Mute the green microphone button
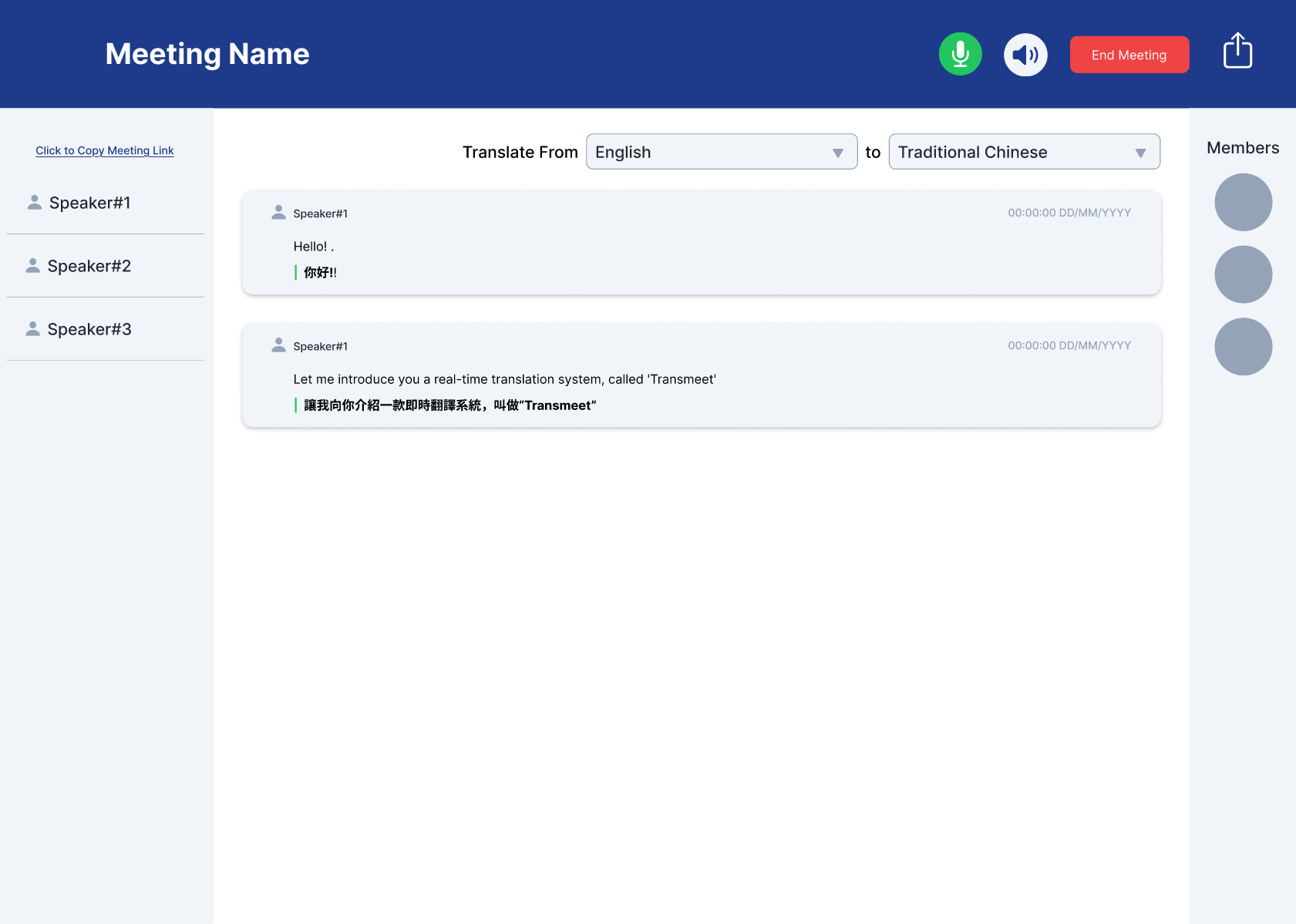The image size is (1296, 924). coord(960,54)
